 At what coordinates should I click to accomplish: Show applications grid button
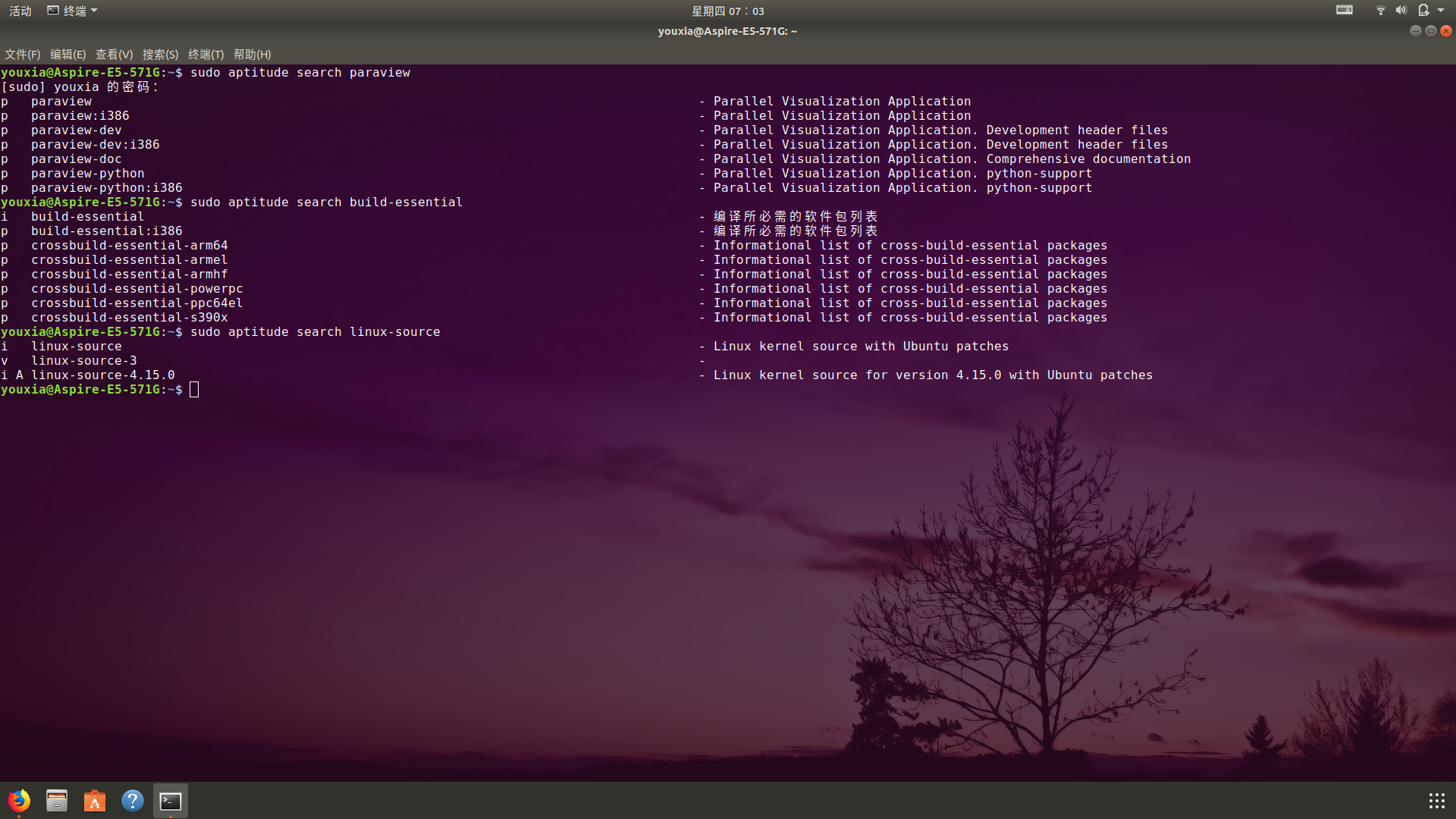coord(1436,801)
